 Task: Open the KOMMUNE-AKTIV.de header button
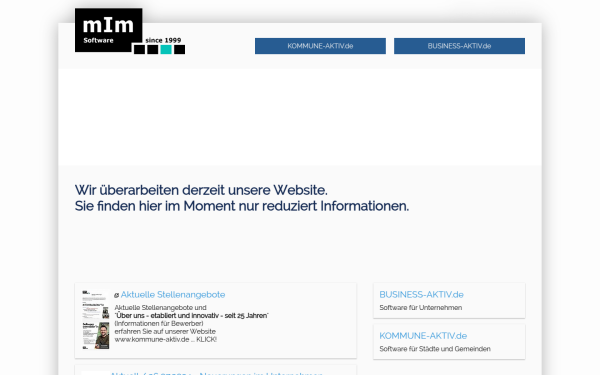click(320, 46)
